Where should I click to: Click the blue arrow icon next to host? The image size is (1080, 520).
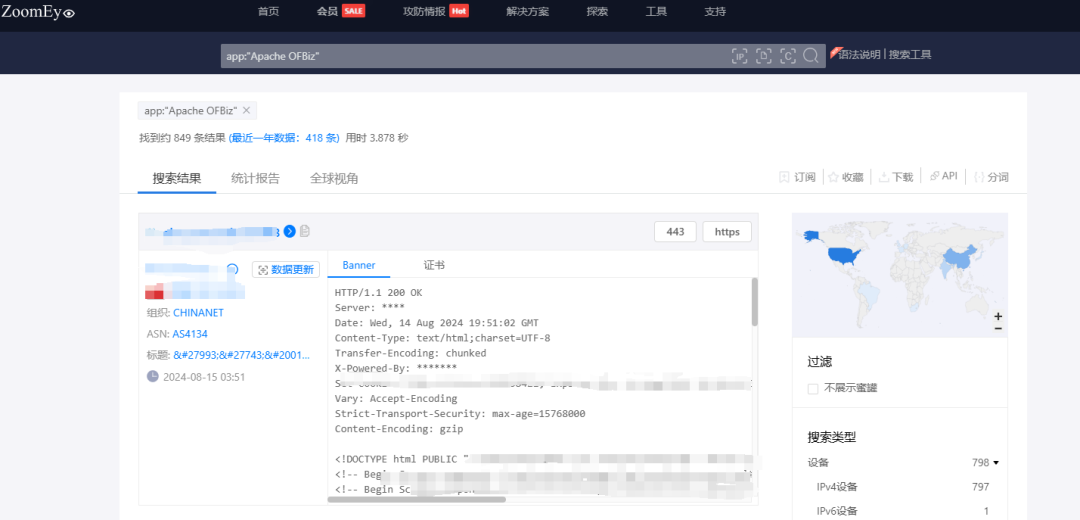click(289, 231)
